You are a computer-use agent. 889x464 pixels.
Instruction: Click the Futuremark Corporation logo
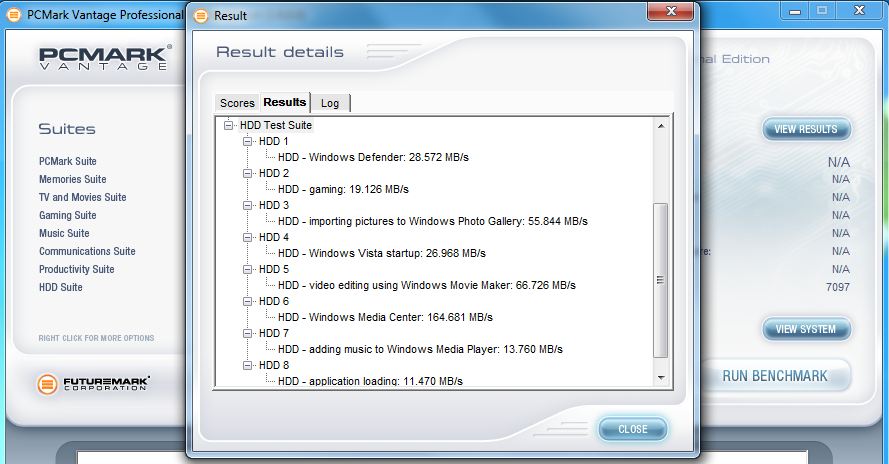[x=93, y=384]
